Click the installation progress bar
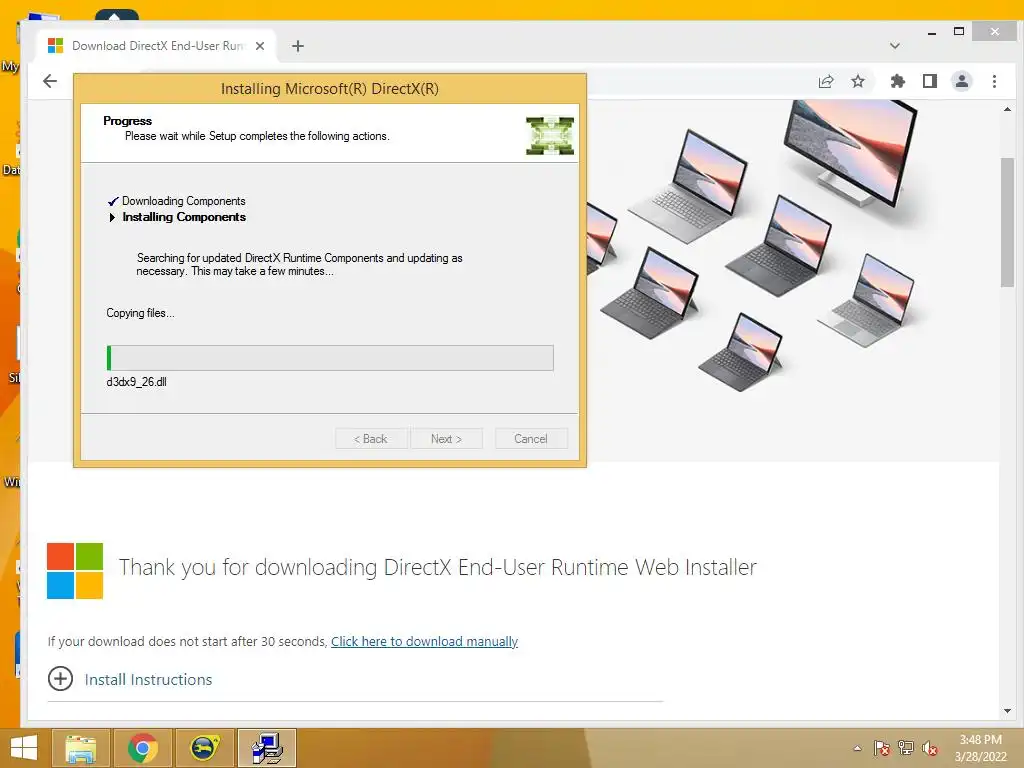The width and height of the screenshot is (1024, 768). pos(330,358)
